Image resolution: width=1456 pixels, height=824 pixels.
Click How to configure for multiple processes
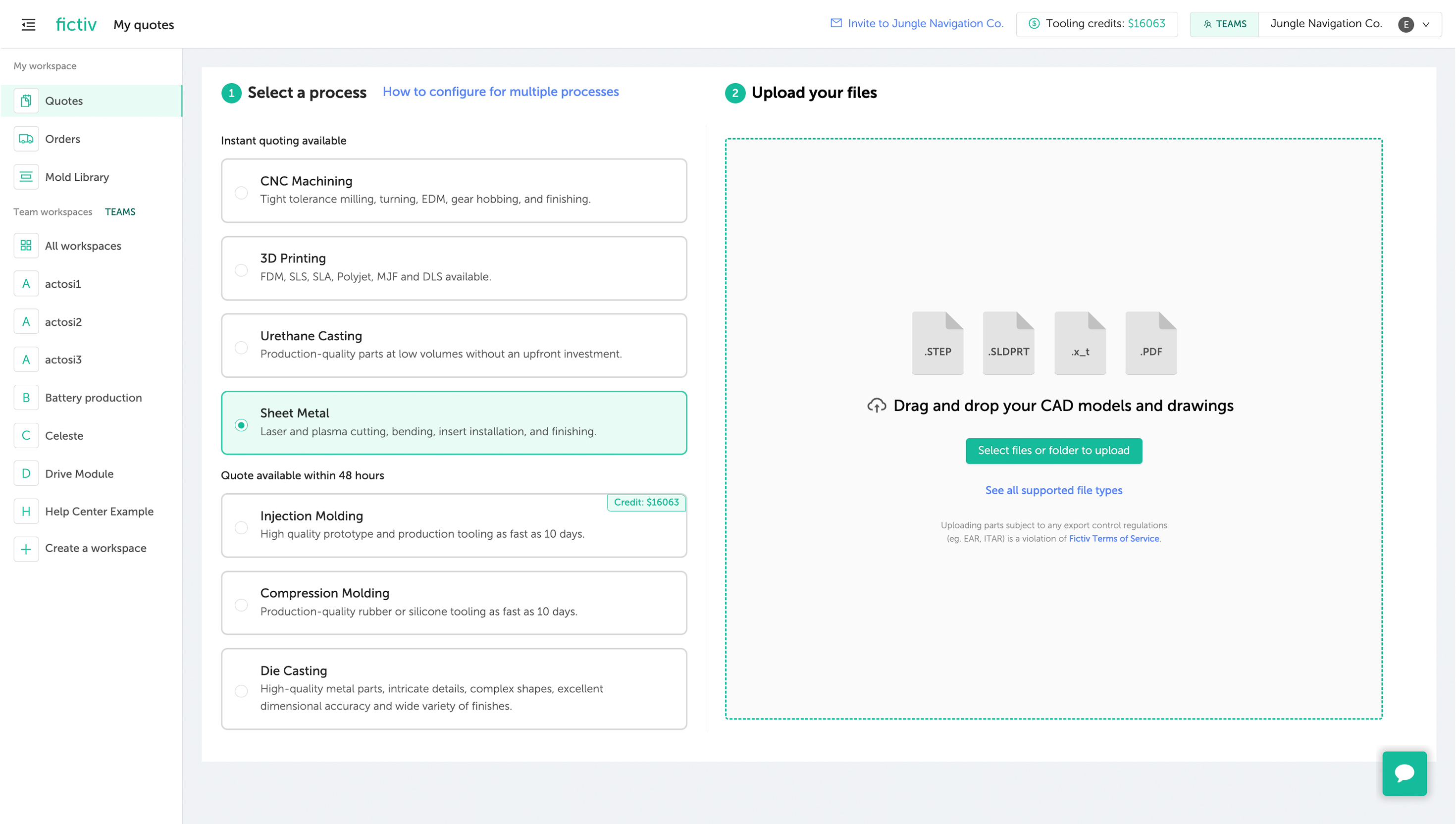coord(500,92)
